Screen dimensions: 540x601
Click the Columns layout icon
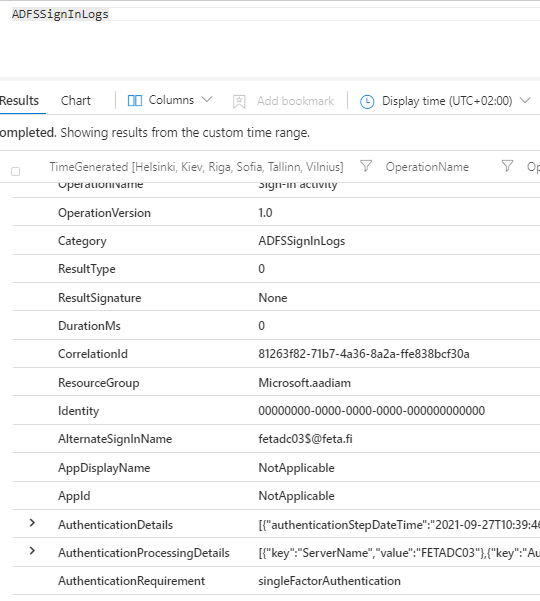click(x=135, y=101)
